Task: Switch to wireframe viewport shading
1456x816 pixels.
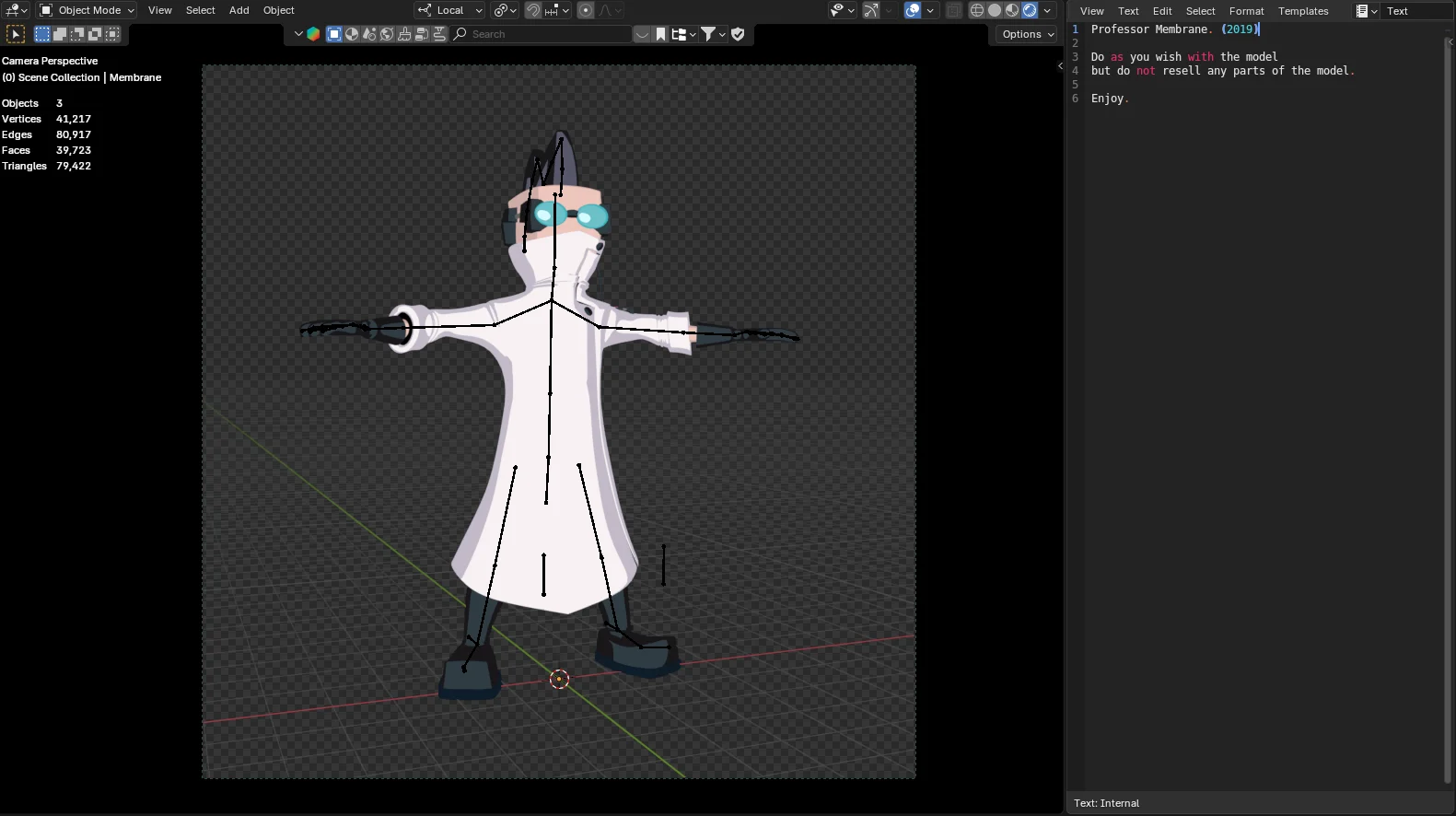Action: tap(977, 10)
